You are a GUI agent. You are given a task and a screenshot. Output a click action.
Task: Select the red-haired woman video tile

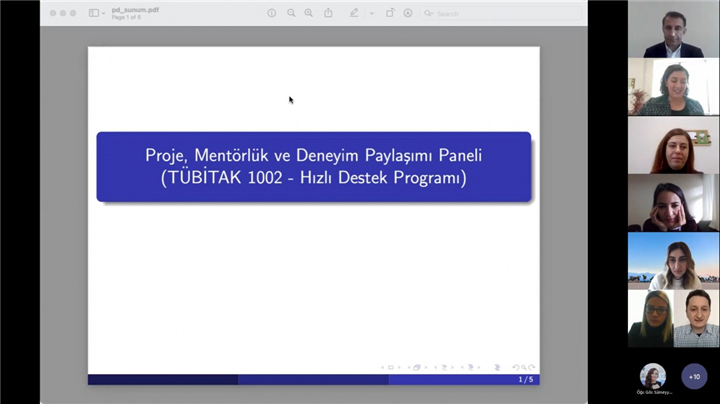point(674,145)
